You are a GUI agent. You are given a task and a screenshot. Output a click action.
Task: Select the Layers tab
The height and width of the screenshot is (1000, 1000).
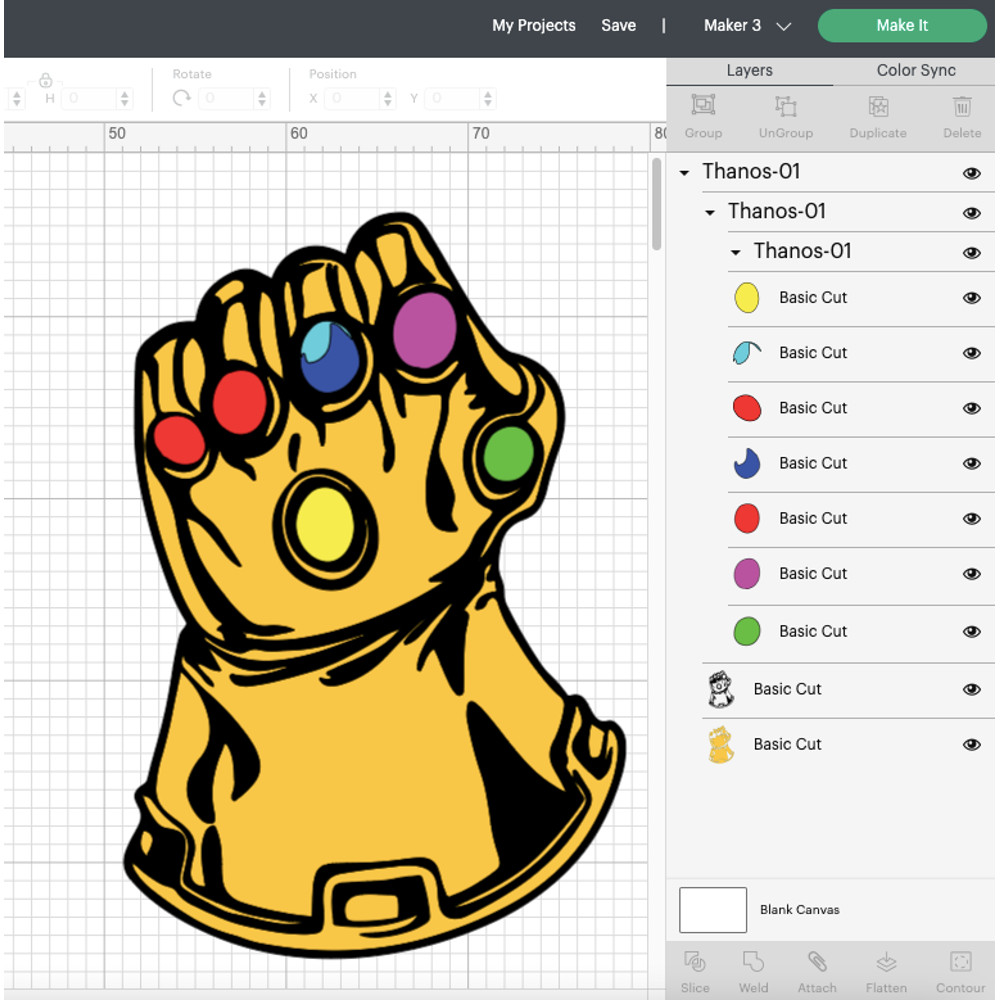coord(749,70)
